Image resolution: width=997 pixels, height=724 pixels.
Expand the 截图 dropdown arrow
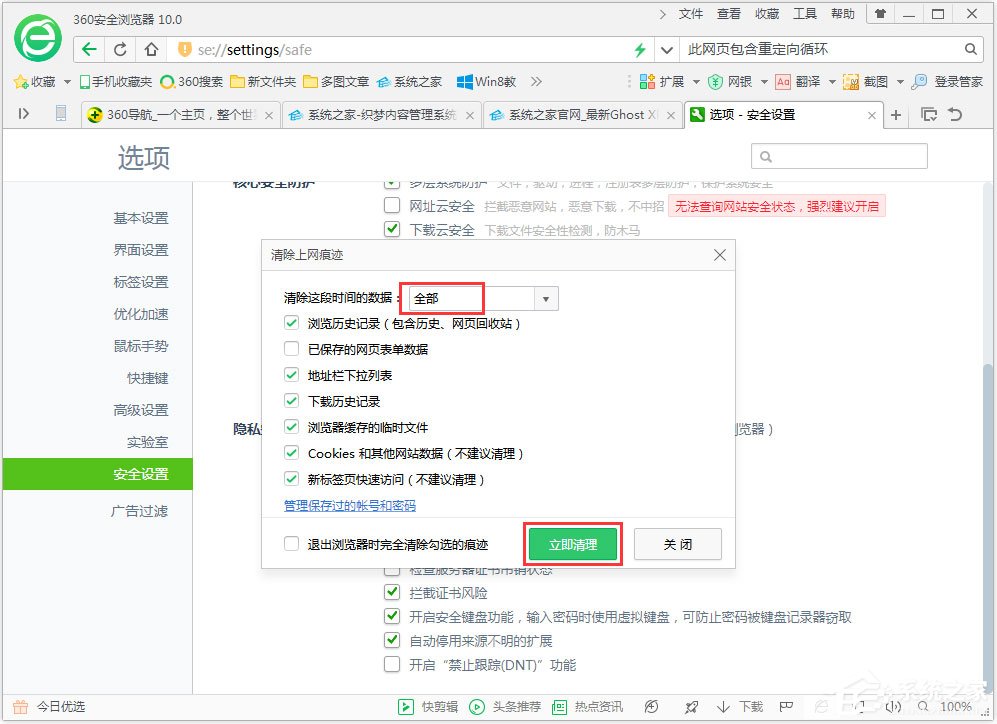898,81
